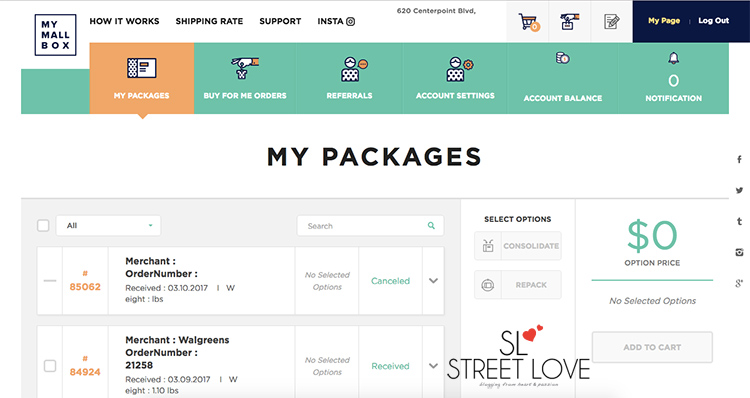This screenshot has height=398, width=750.
Task: Open the notepad edit icon in header
Action: click(x=611, y=22)
